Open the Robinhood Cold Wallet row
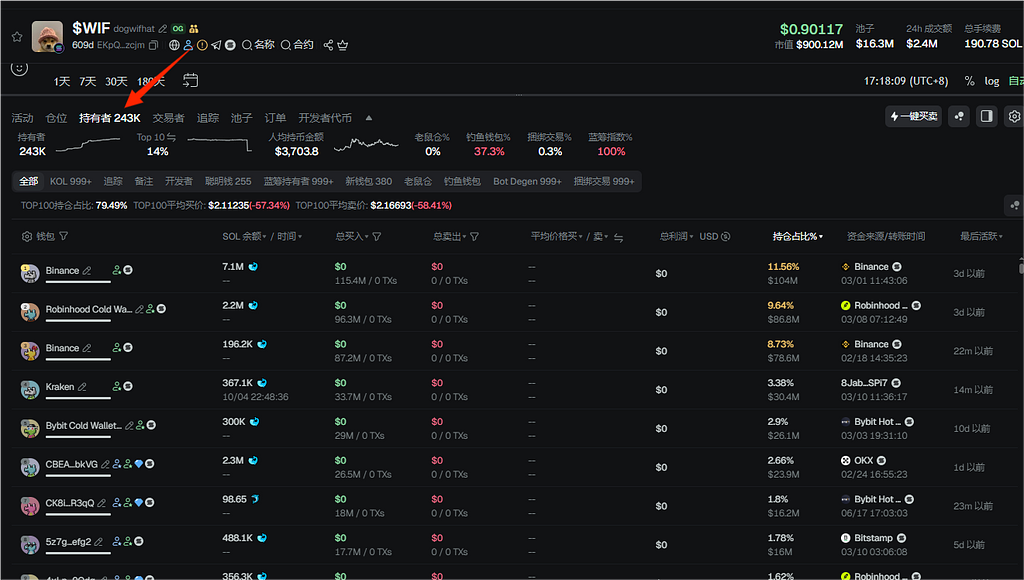 point(88,310)
